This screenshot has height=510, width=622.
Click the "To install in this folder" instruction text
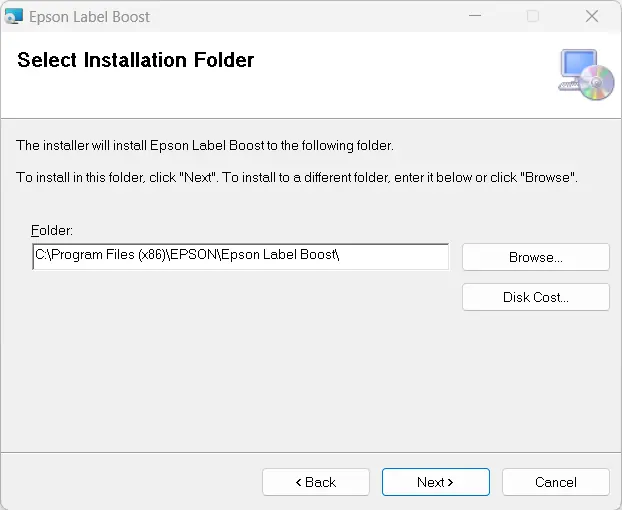point(297,177)
